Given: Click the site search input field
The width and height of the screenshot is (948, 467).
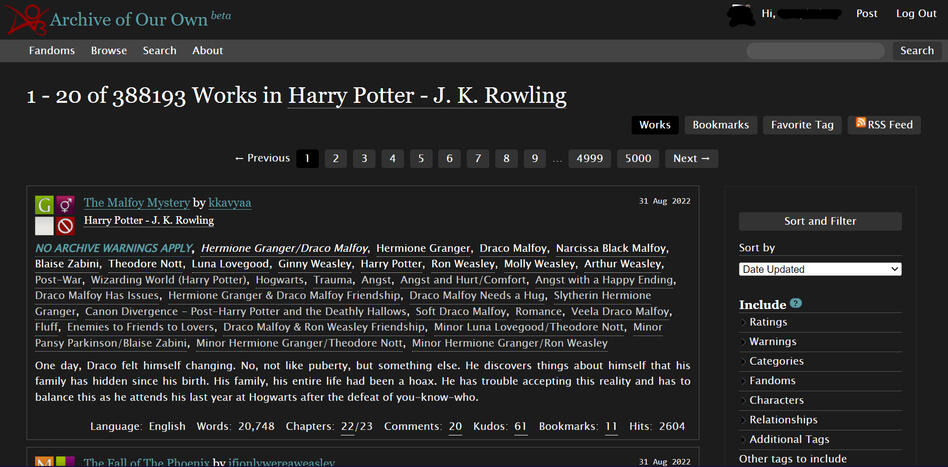Looking at the screenshot, I should pos(815,51).
